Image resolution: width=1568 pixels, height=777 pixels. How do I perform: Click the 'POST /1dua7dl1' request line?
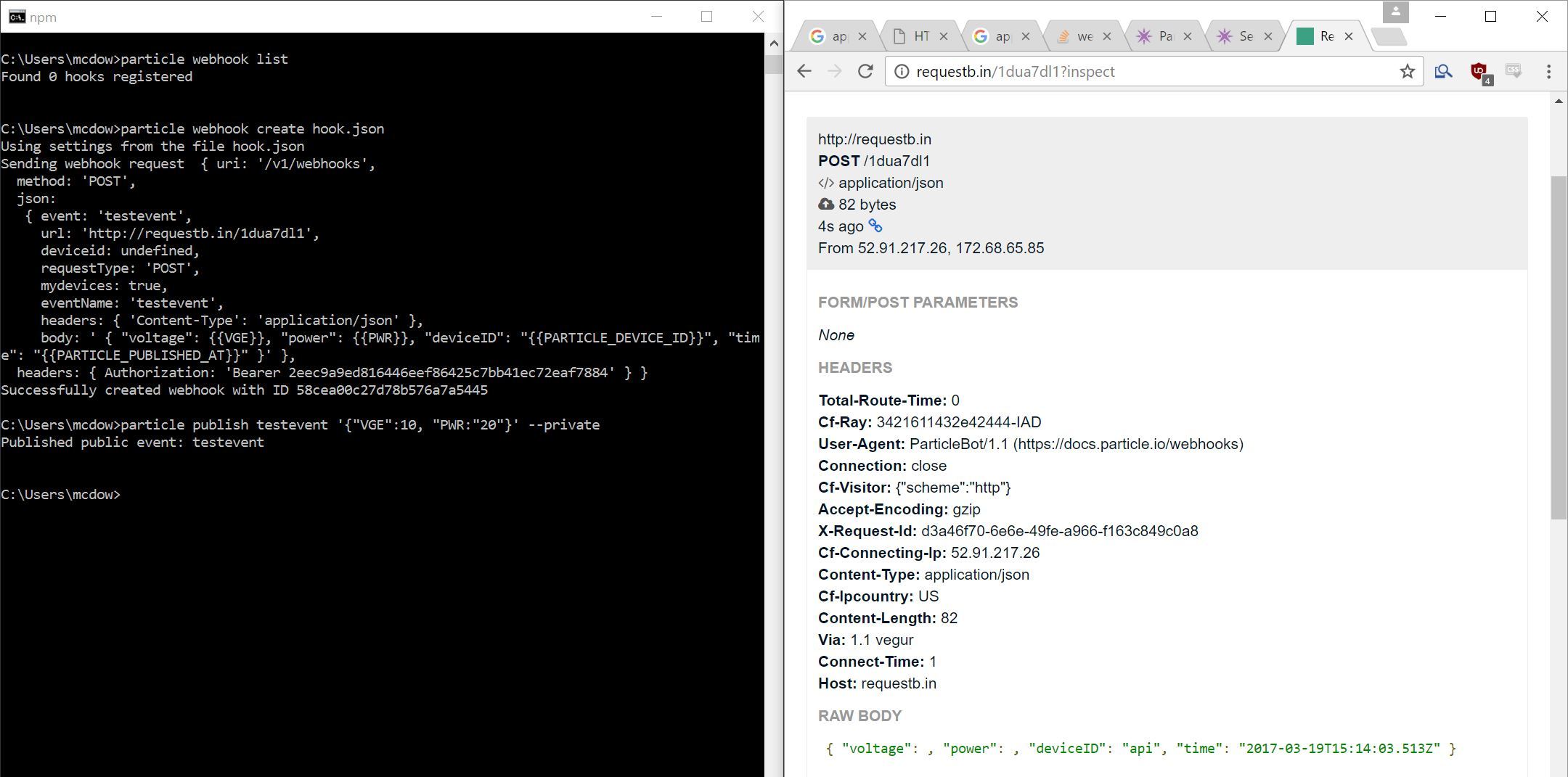(873, 161)
